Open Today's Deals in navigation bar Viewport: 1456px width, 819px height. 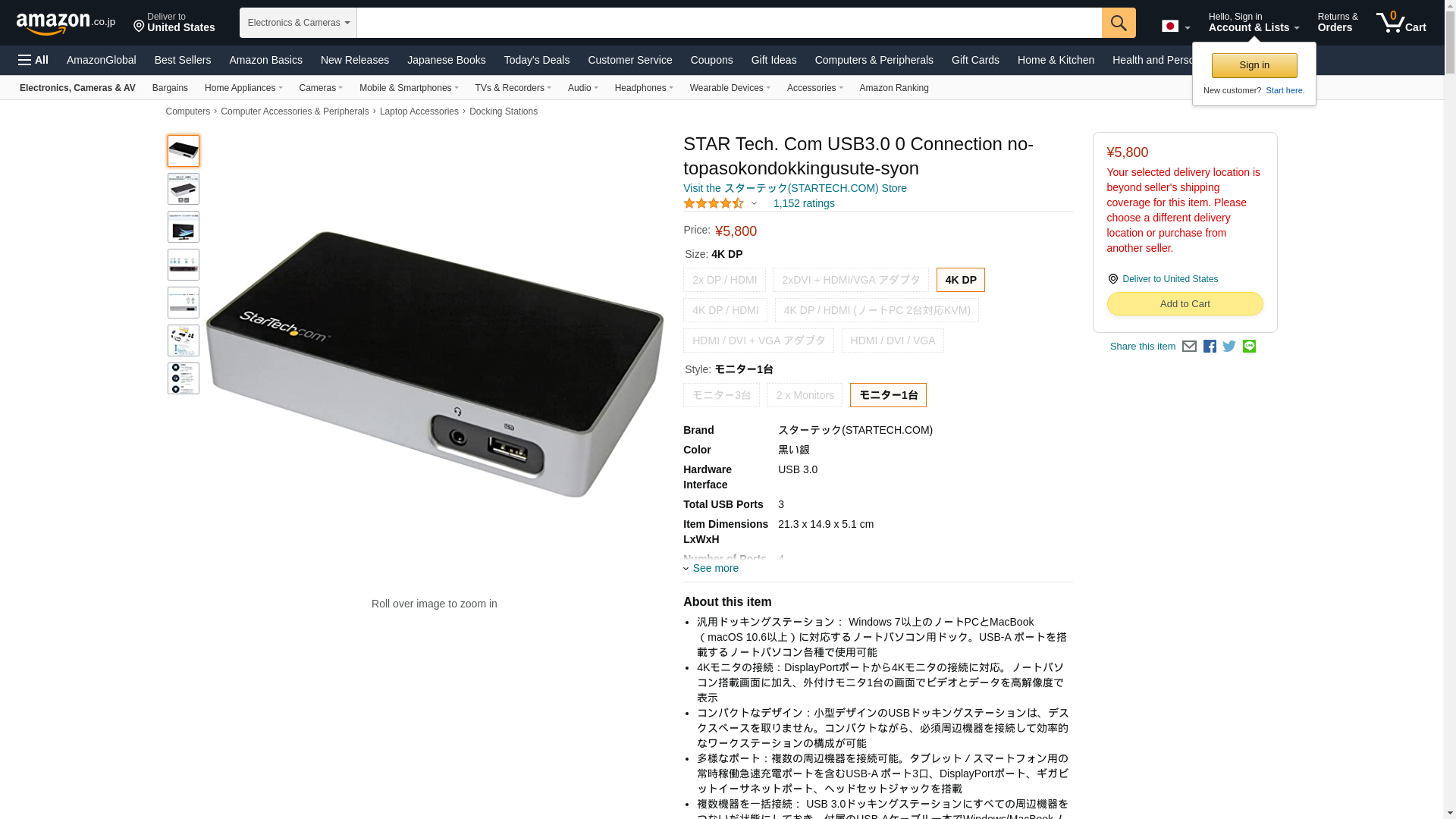click(536, 60)
